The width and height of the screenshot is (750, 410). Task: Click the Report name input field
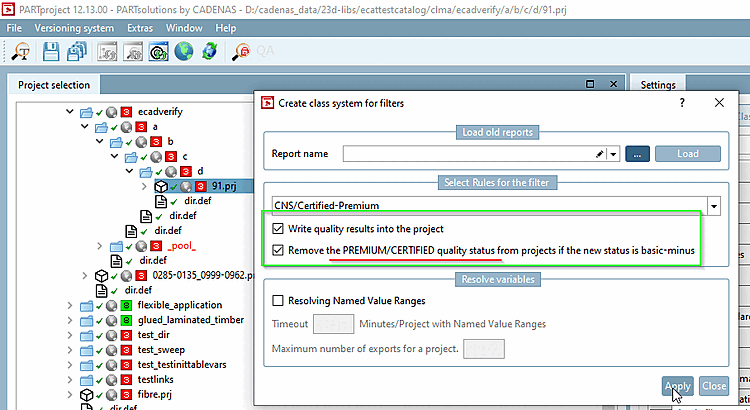pyautogui.click(x=469, y=154)
